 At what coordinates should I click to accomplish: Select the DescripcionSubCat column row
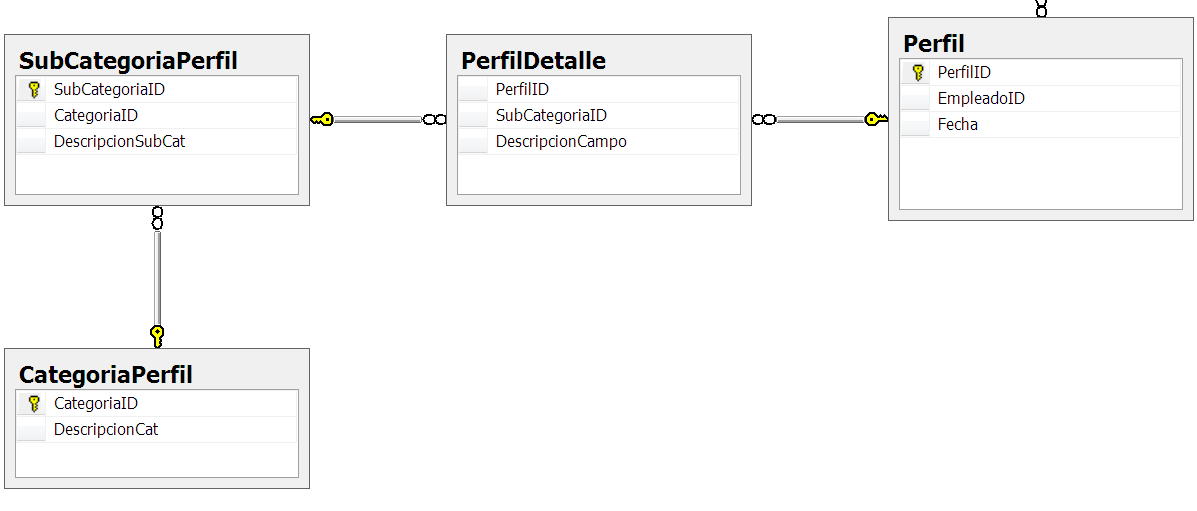(119, 142)
